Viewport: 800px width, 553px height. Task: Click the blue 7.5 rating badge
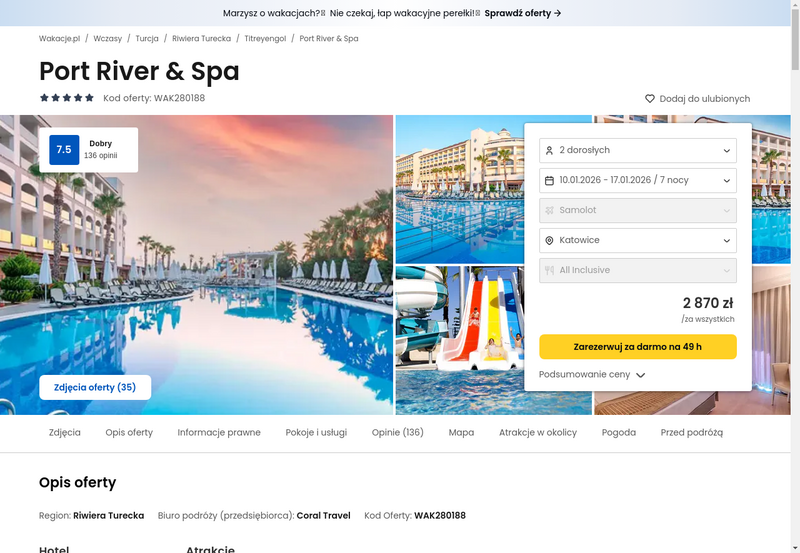[x=64, y=149]
